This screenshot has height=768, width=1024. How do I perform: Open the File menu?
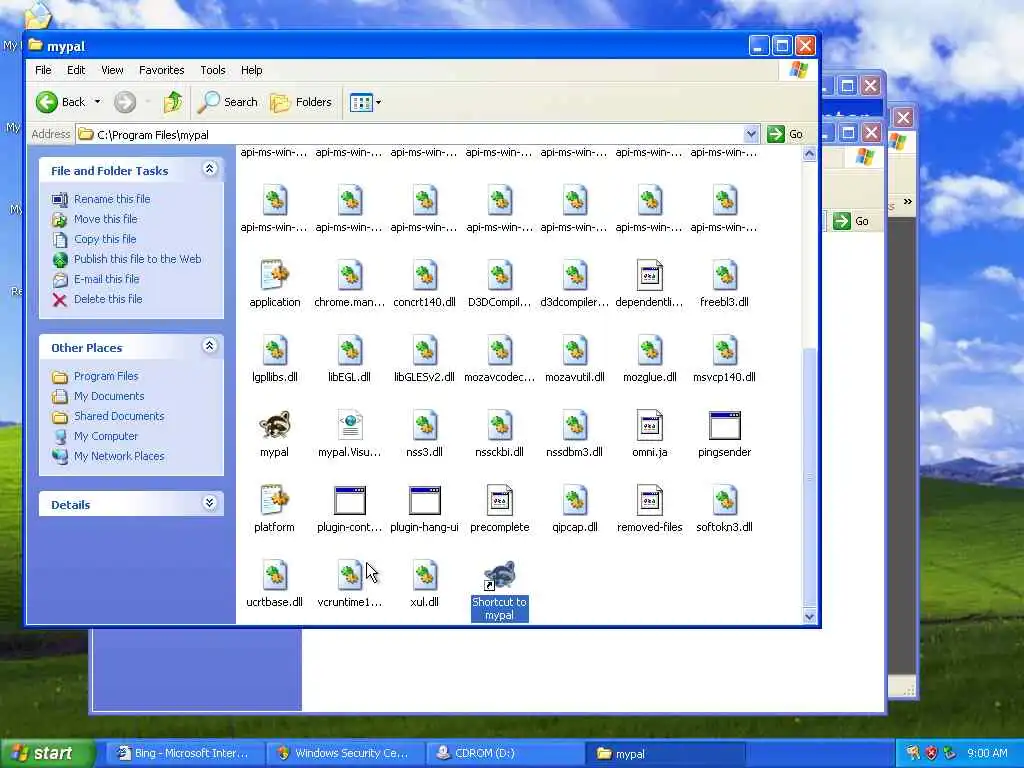tap(43, 70)
